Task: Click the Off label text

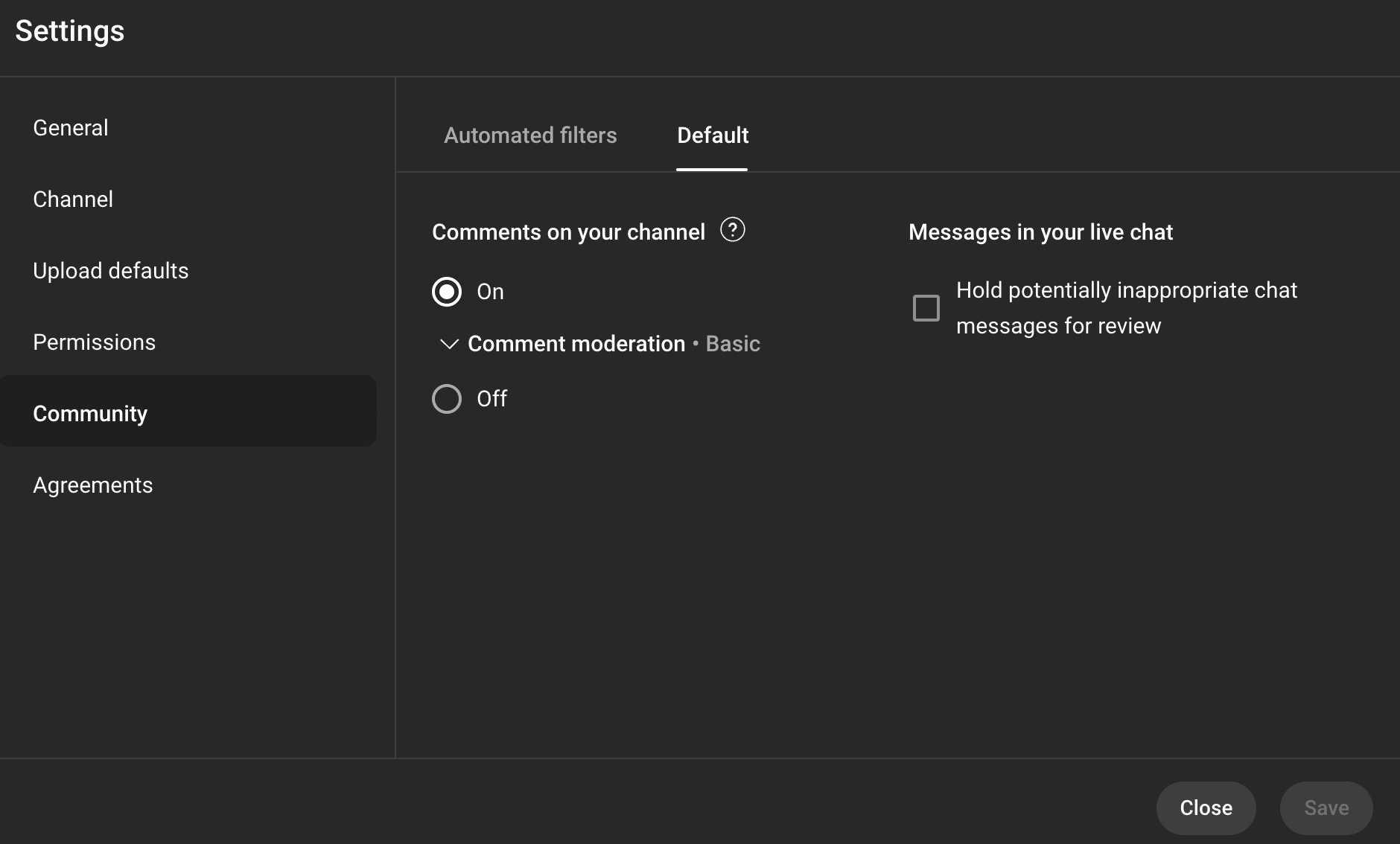Action: tap(491, 399)
